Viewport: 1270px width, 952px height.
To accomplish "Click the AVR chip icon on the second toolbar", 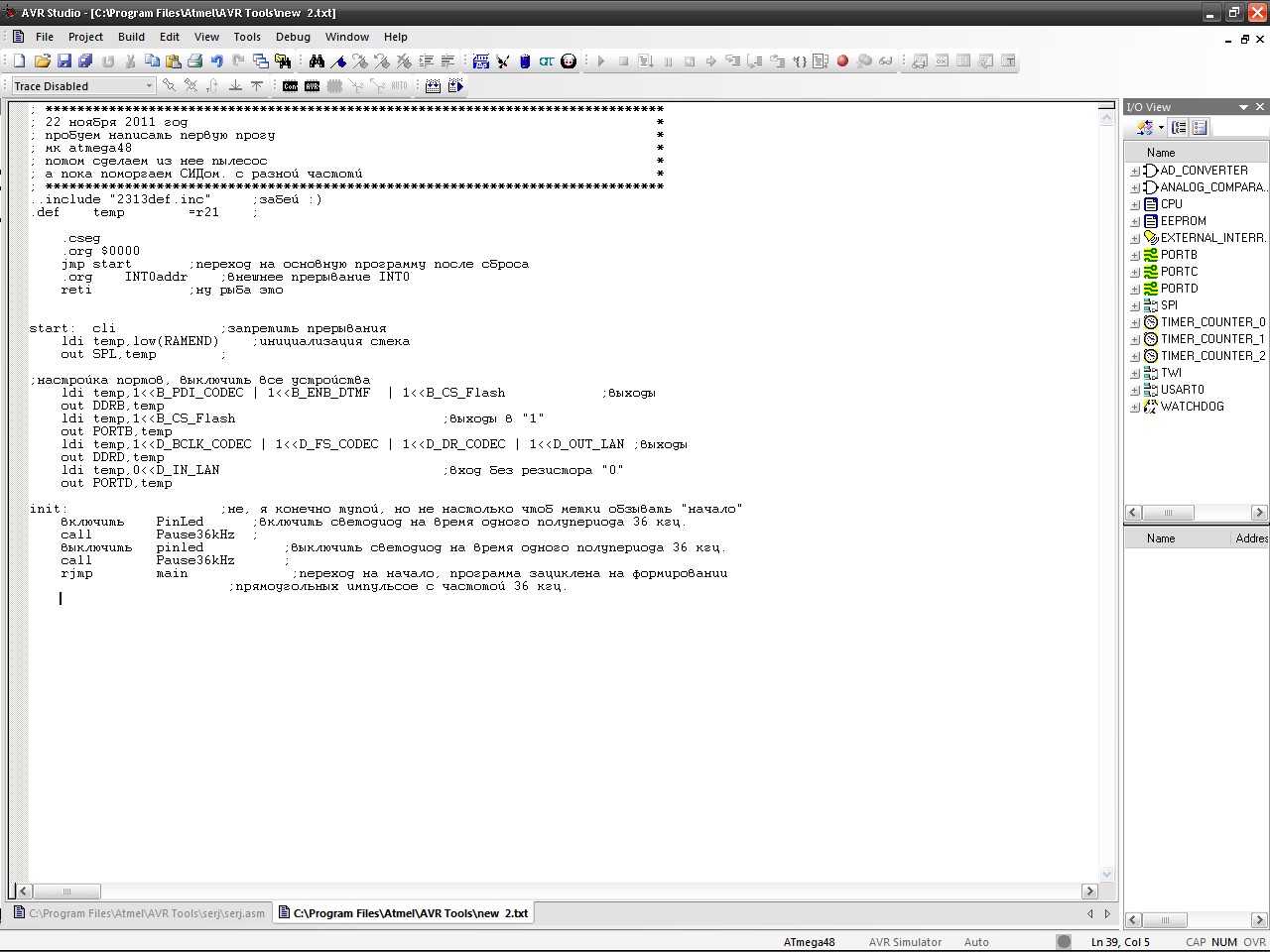I will [312, 86].
